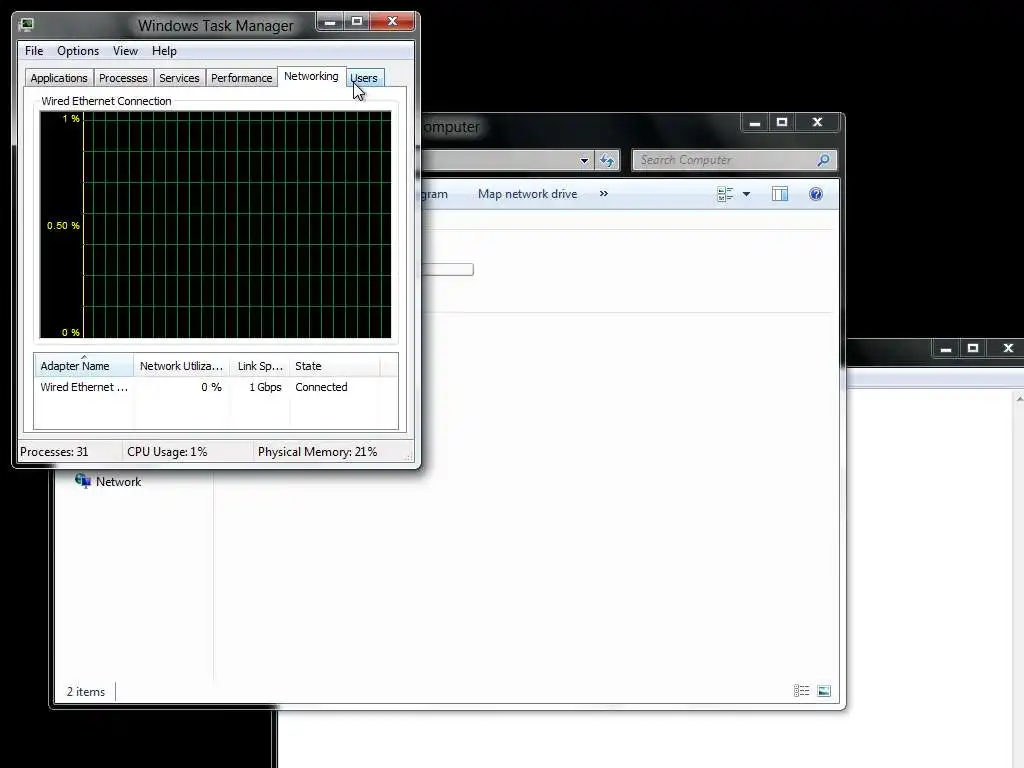1024x768 pixels.
Task: Click the CPU Usage: 1% status entry
Action: (x=167, y=452)
